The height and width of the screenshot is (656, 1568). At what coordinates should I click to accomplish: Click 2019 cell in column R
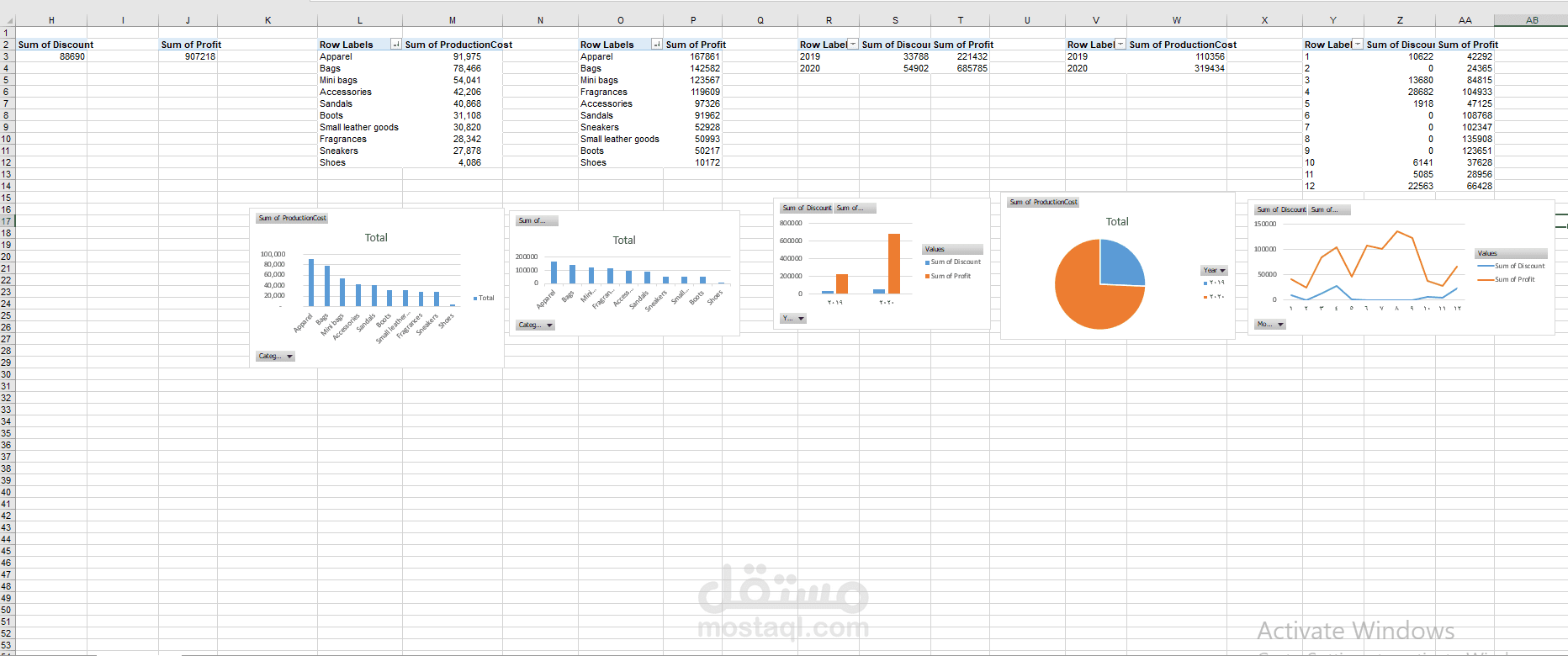tap(829, 56)
